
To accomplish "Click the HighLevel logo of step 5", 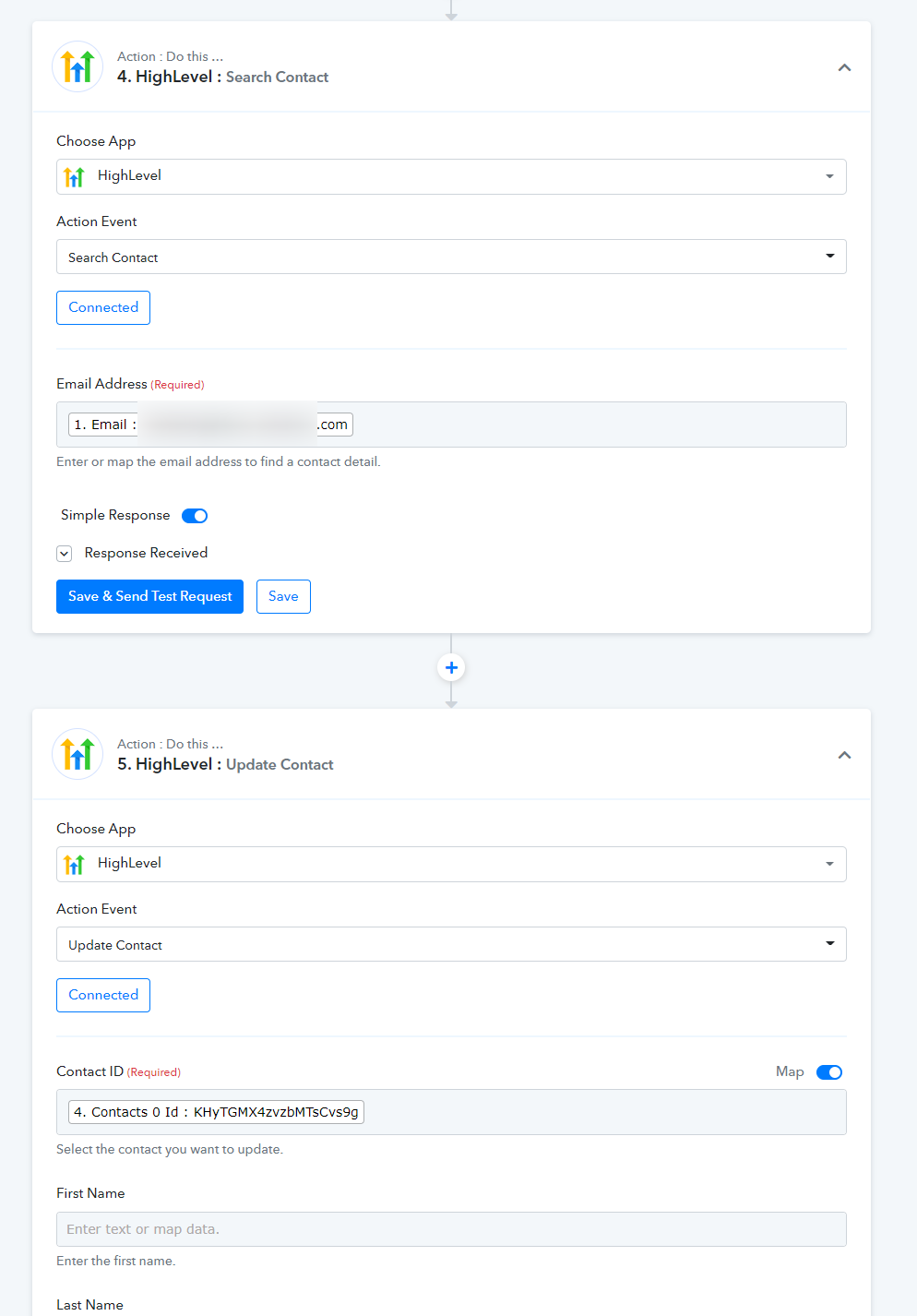I will [77, 754].
